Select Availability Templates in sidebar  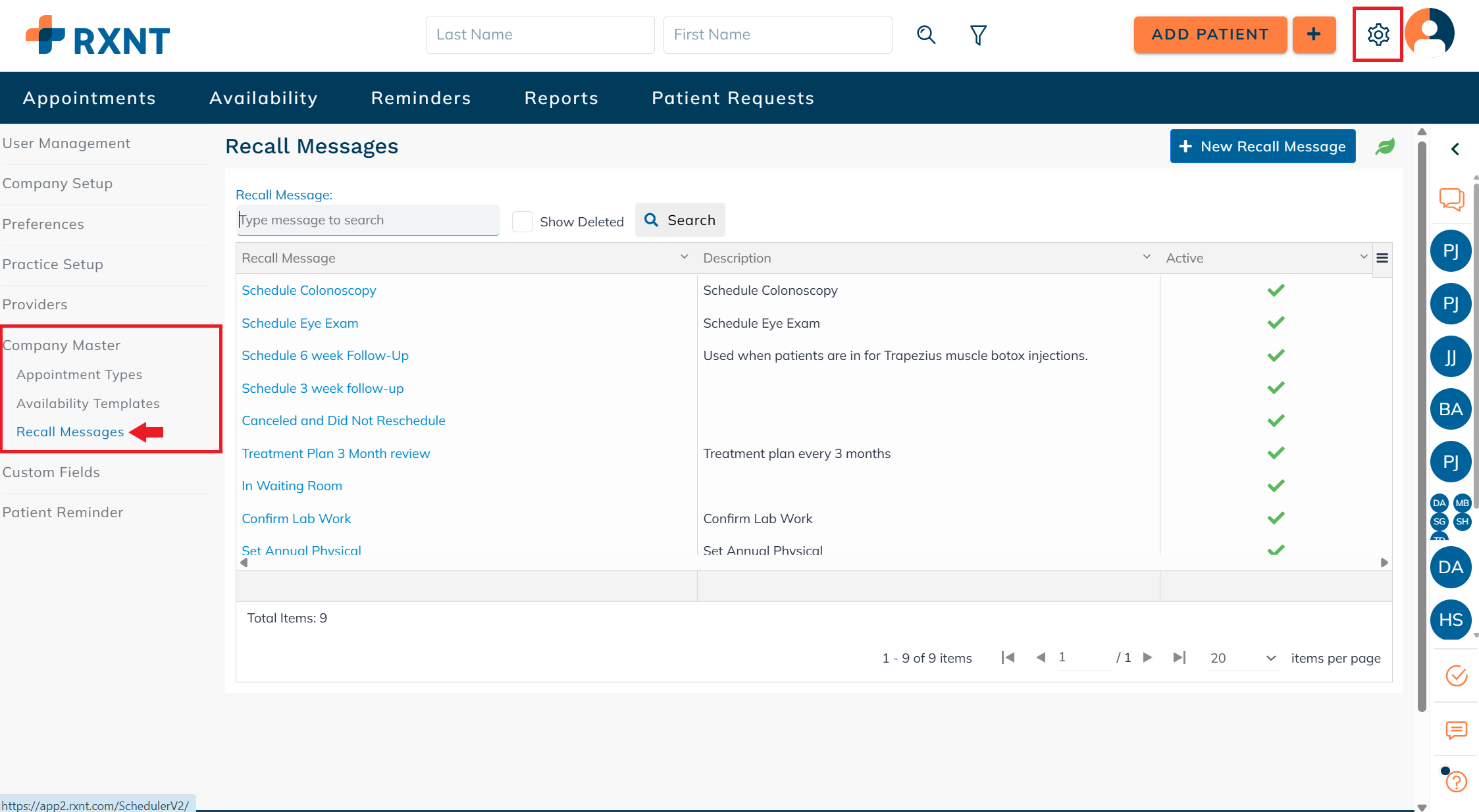(x=88, y=403)
